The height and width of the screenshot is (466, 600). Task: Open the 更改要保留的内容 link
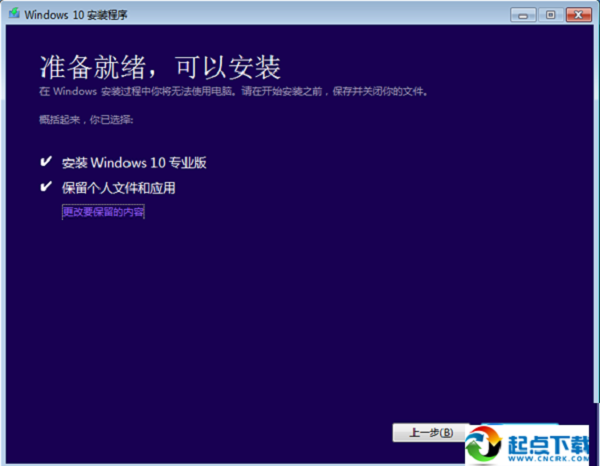click(103, 212)
